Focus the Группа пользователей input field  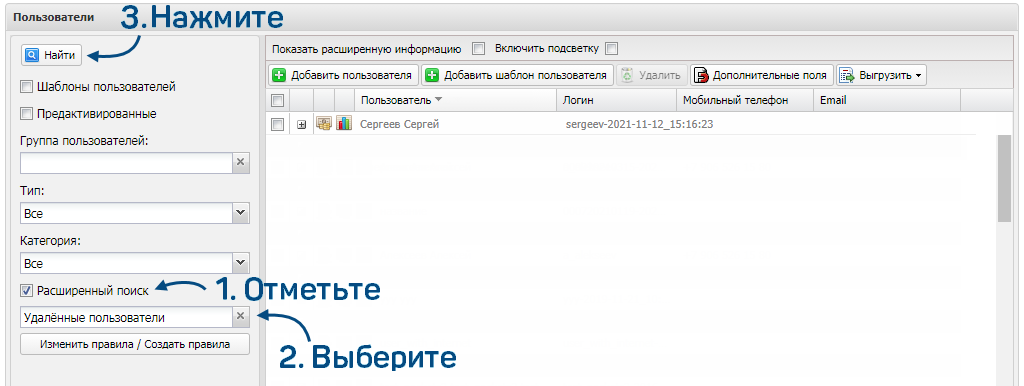point(126,163)
